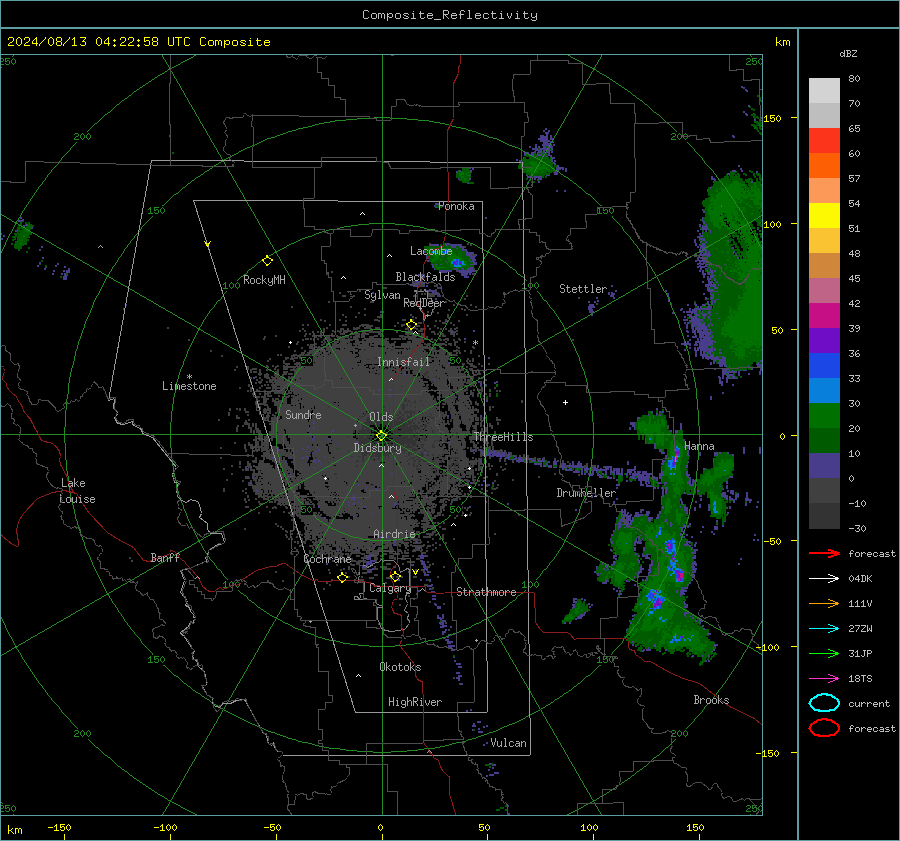This screenshot has height=841, width=900.
Task: Click the Brooks city label
Action: coord(711,700)
